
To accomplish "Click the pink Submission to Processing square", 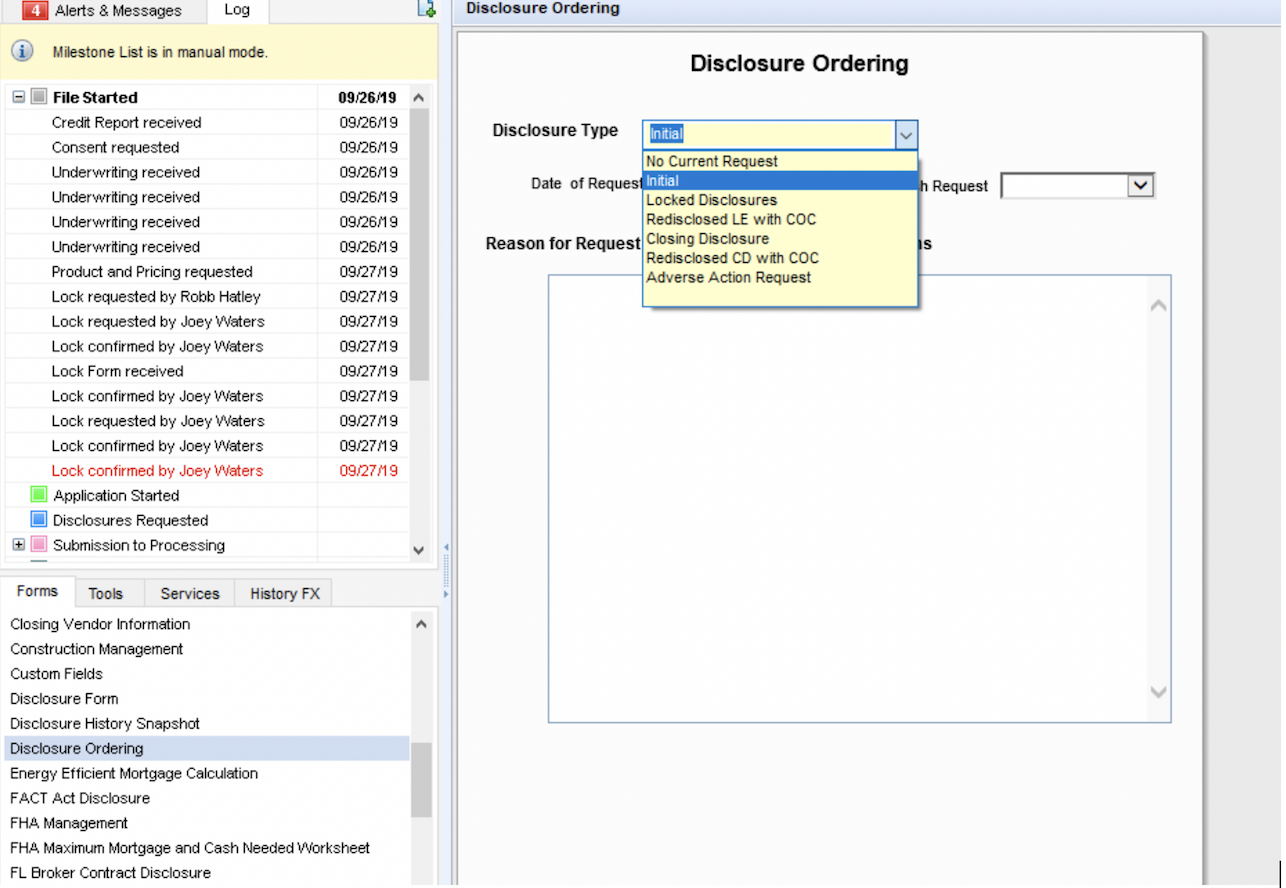I will click(x=39, y=545).
